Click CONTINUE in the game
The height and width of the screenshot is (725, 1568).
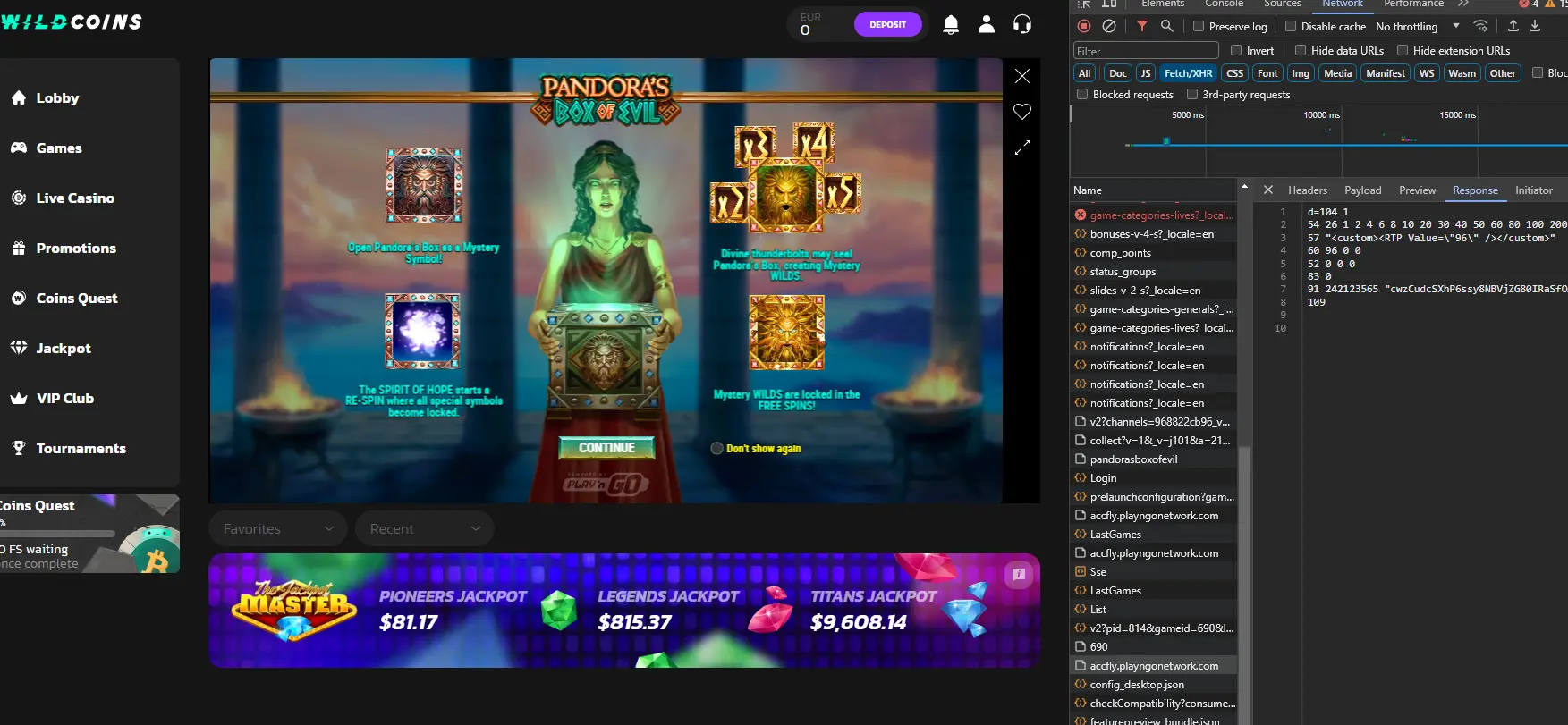(606, 448)
